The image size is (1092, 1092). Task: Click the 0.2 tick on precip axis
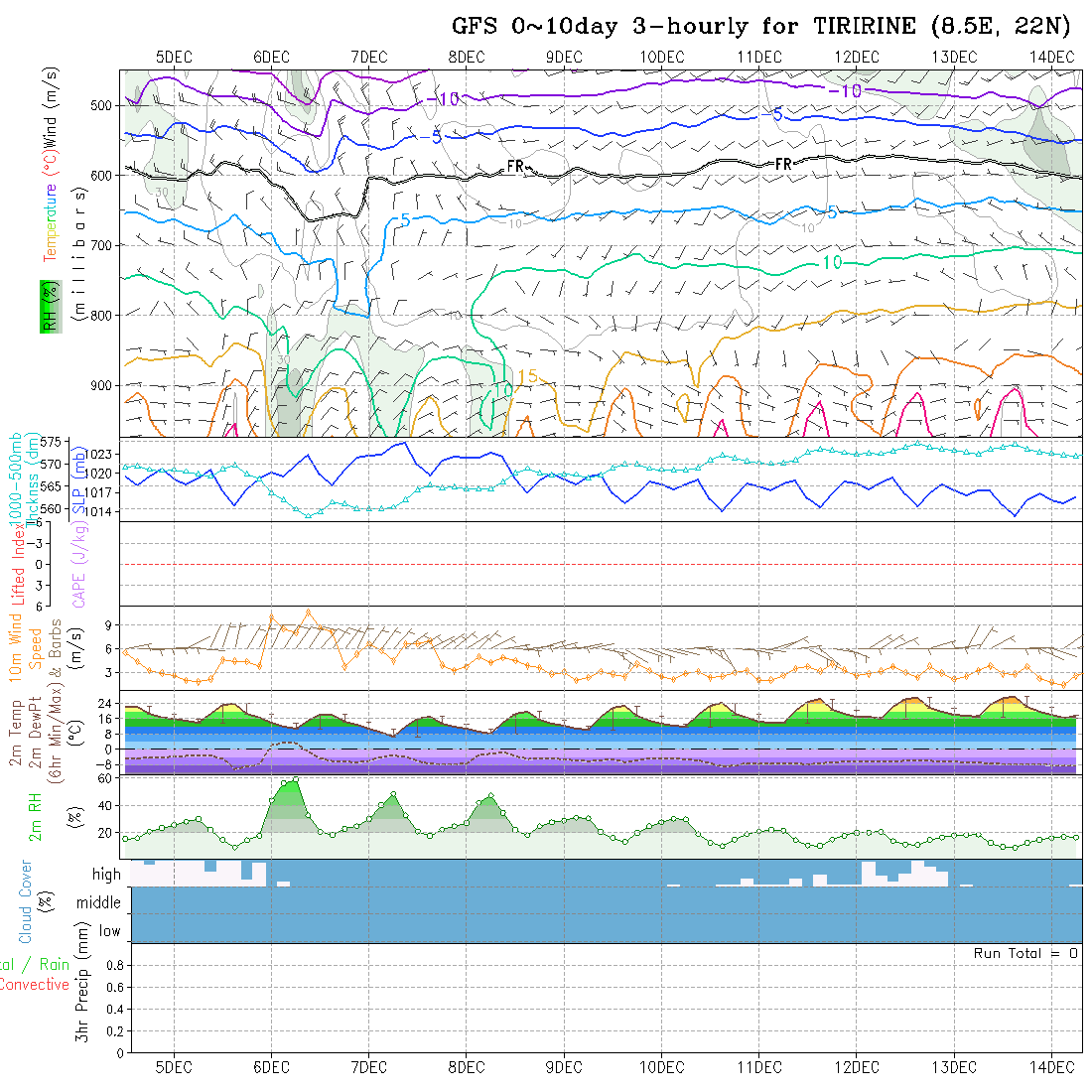(115, 1031)
